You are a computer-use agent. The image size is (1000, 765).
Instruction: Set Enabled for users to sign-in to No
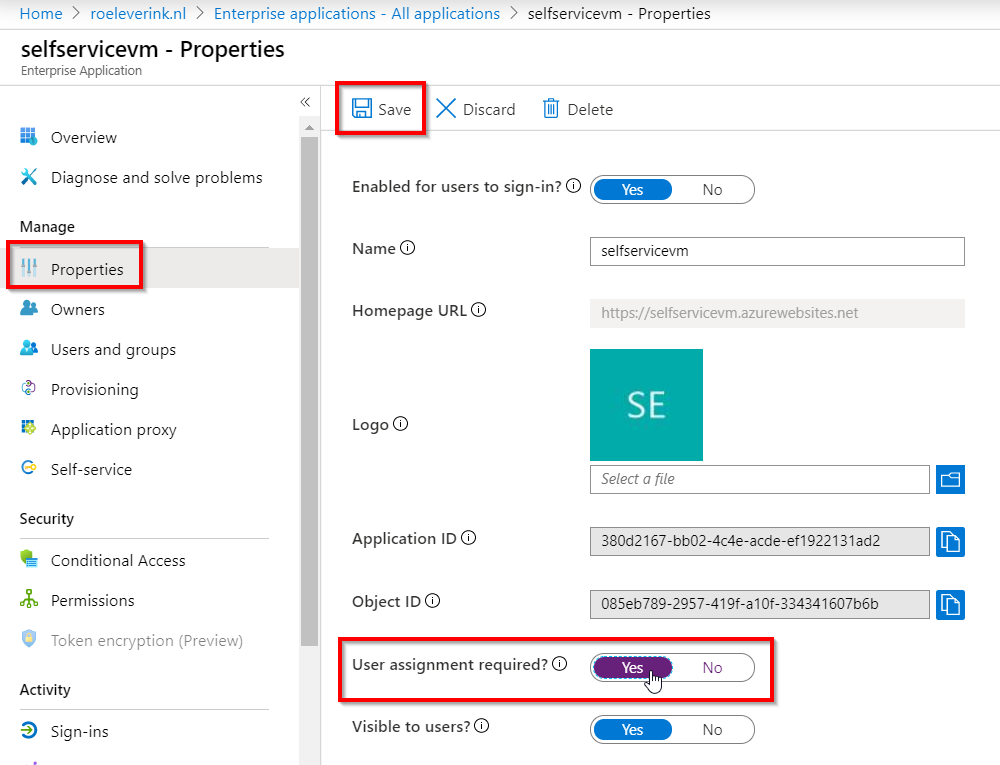(712, 190)
